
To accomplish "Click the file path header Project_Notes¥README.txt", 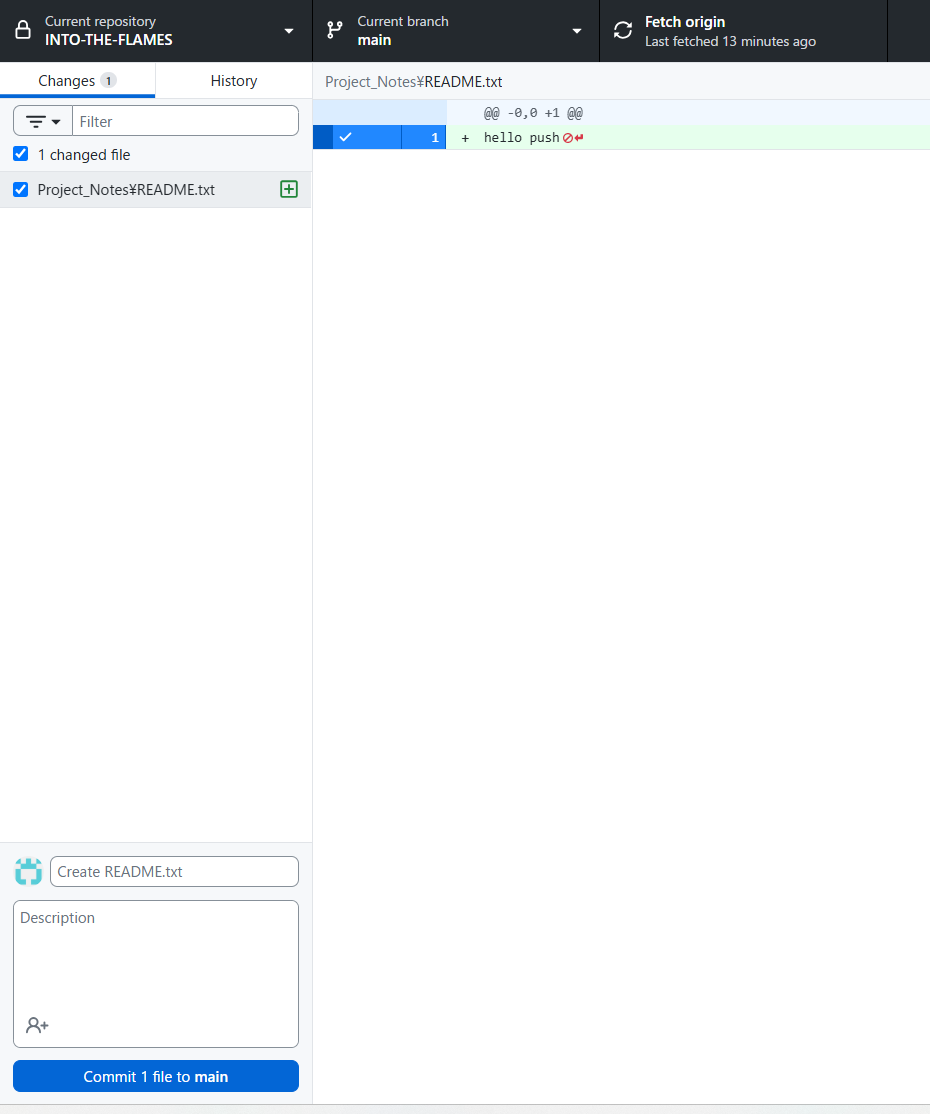I will point(413,82).
